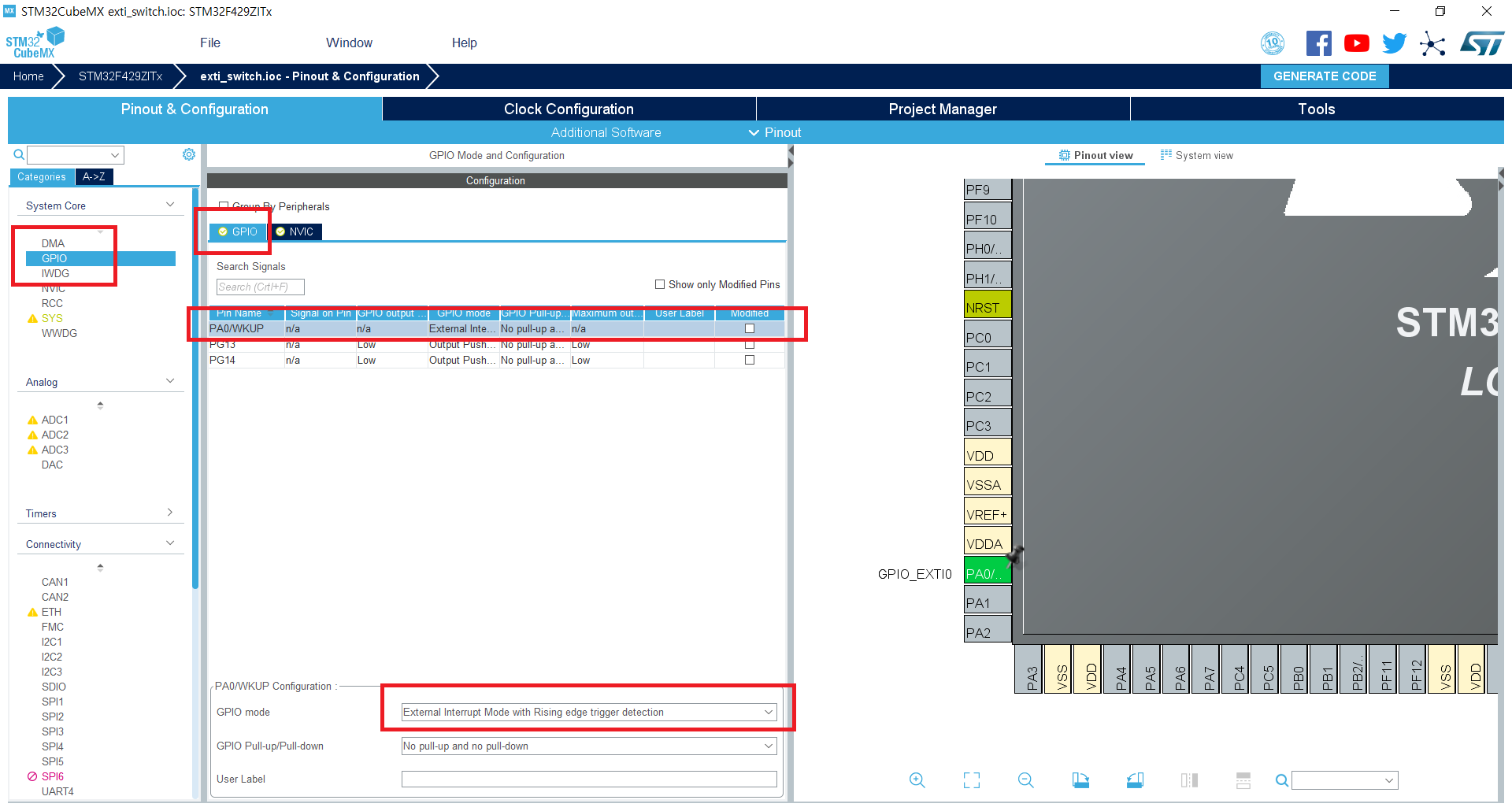
Task: Click the 10 years anniversary badge
Action: click(1273, 43)
